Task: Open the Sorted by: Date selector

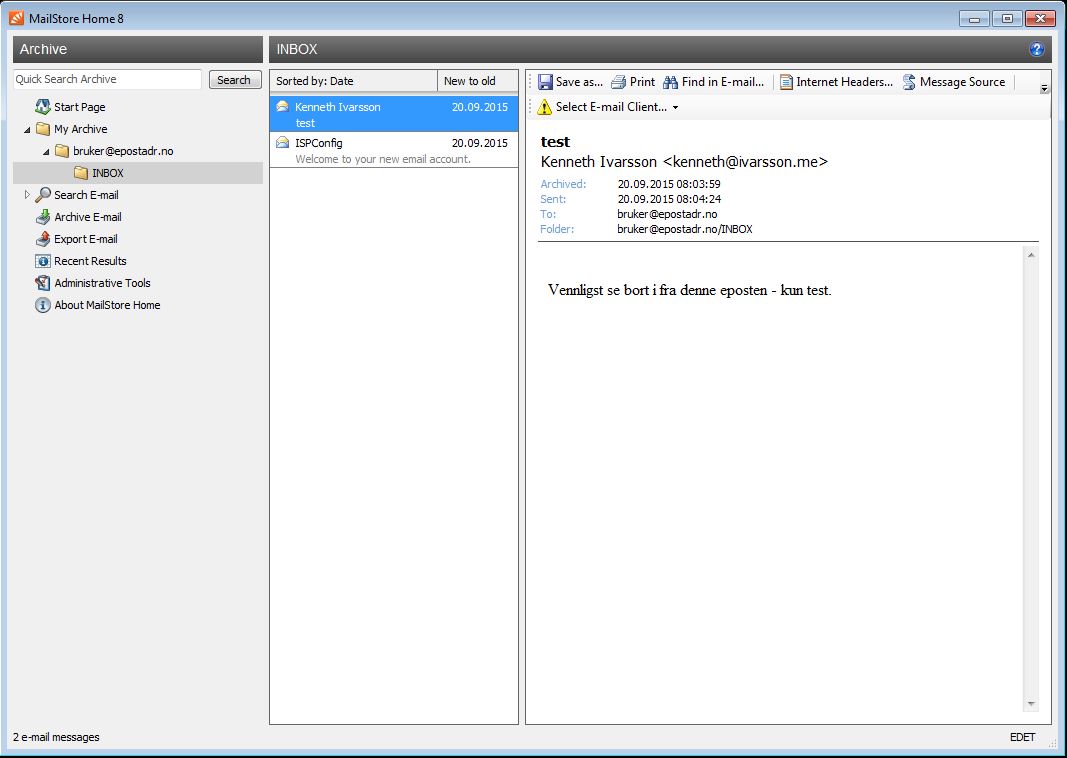Action: tap(353, 81)
